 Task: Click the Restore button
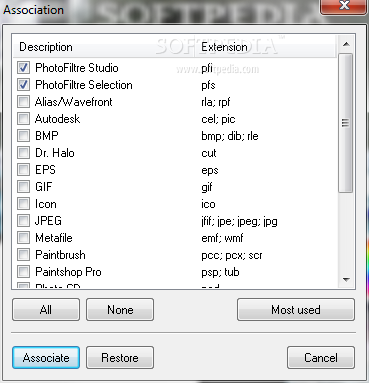pyautogui.click(x=120, y=358)
